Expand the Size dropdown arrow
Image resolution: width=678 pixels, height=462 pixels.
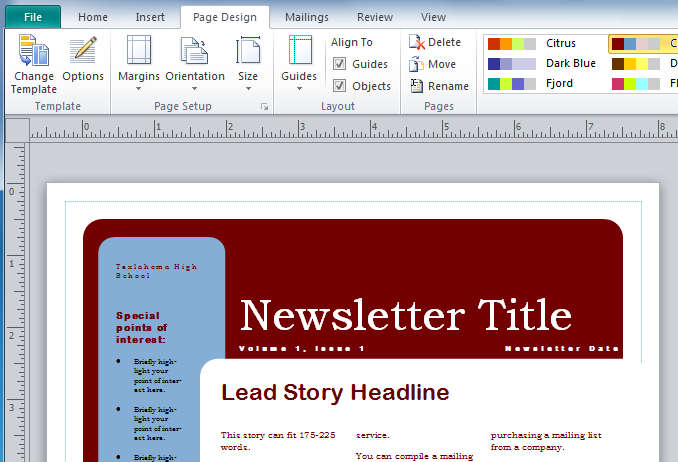click(248, 88)
